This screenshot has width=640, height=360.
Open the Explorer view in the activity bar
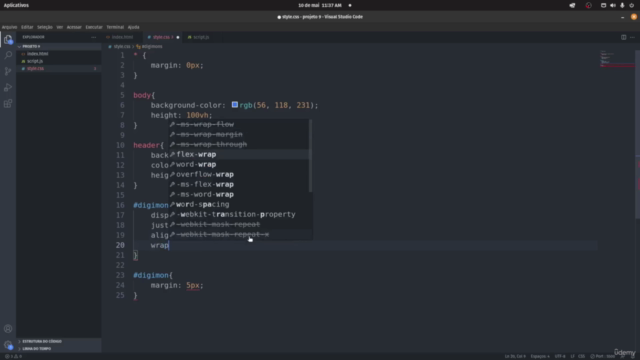pyautogui.click(x=8, y=39)
